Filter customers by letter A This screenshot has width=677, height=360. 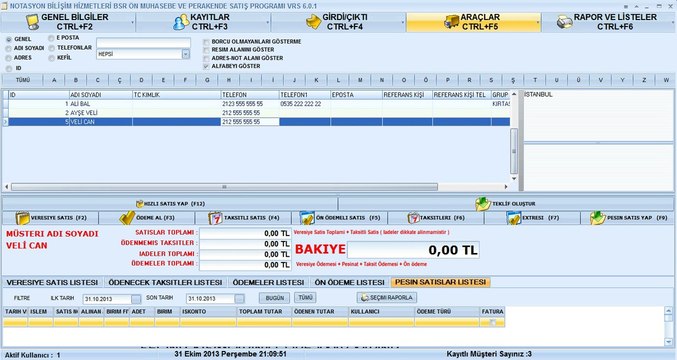pyautogui.click(x=54, y=80)
